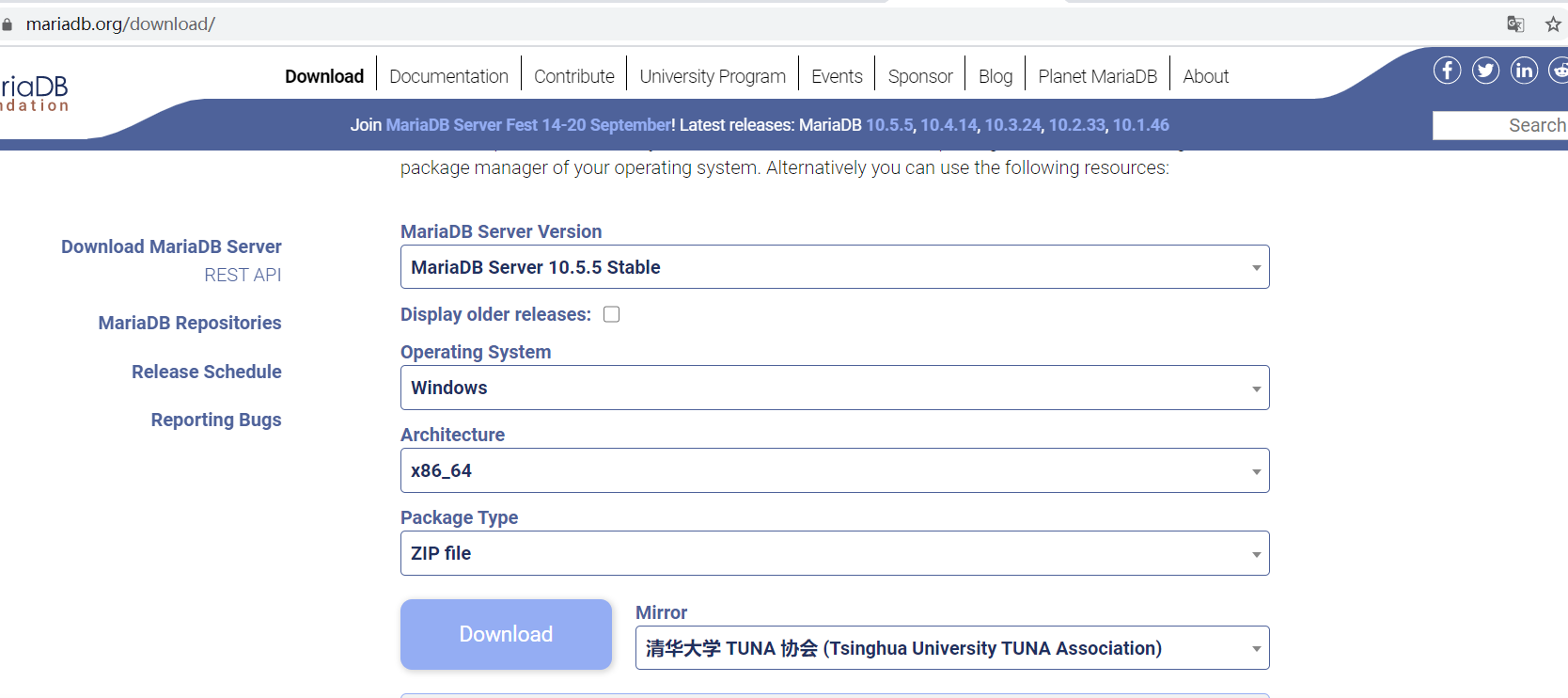
Task: Open the Operating System dropdown
Action: pyautogui.click(x=835, y=388)
